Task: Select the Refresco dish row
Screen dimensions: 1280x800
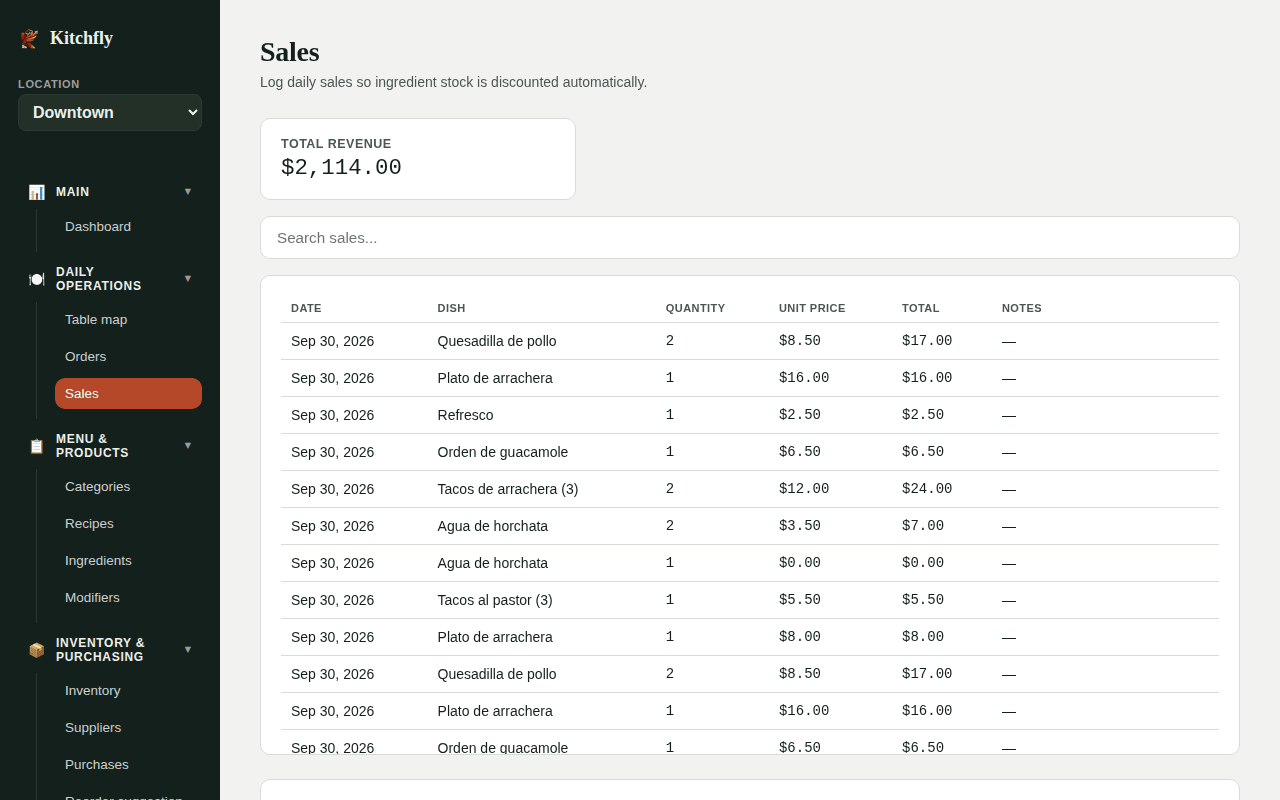Action: 750,415
